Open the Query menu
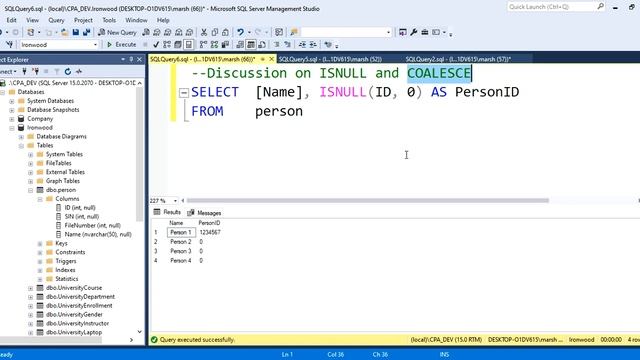The image size is (640, 360). coord(56,20)
